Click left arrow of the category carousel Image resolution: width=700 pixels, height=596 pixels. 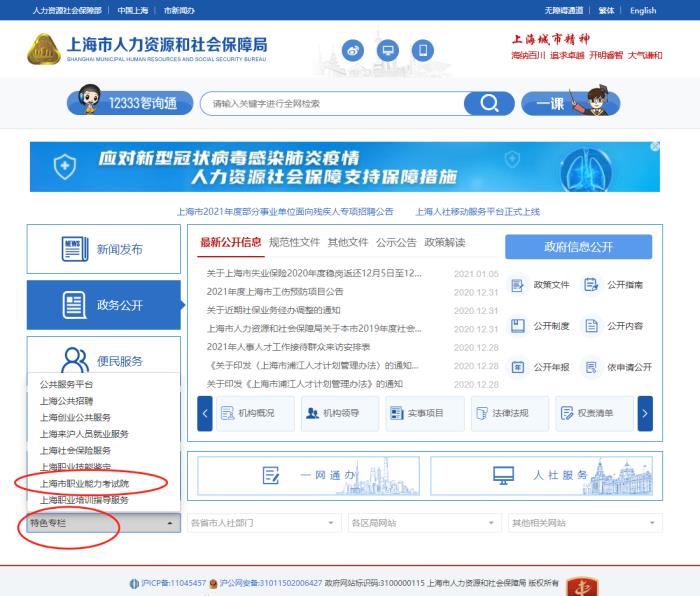point(204,413)
